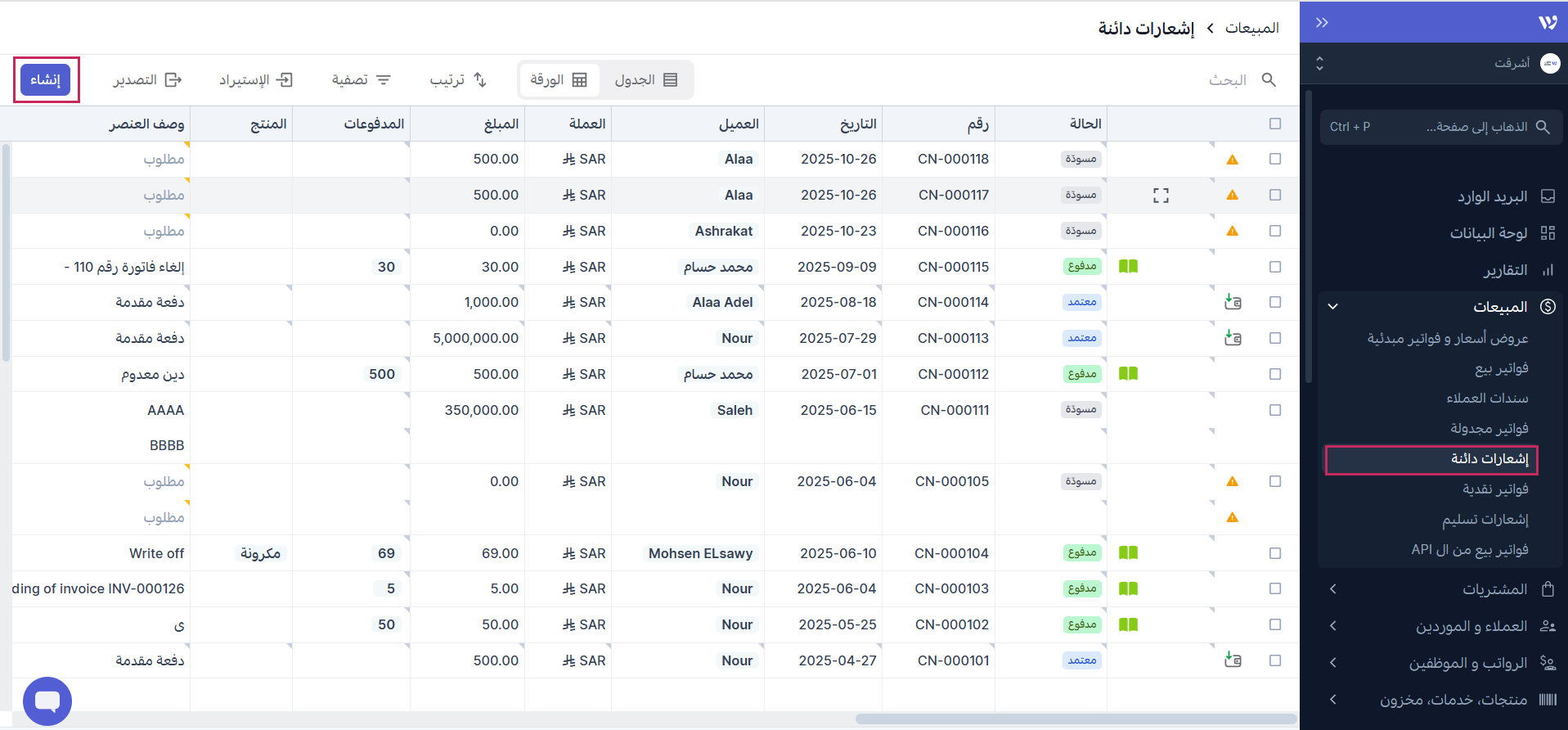The width and height of the screenshot is (1568, 730).
Task: Click the warning triangle icon on row CN-000118
Action: (1232, 160)
